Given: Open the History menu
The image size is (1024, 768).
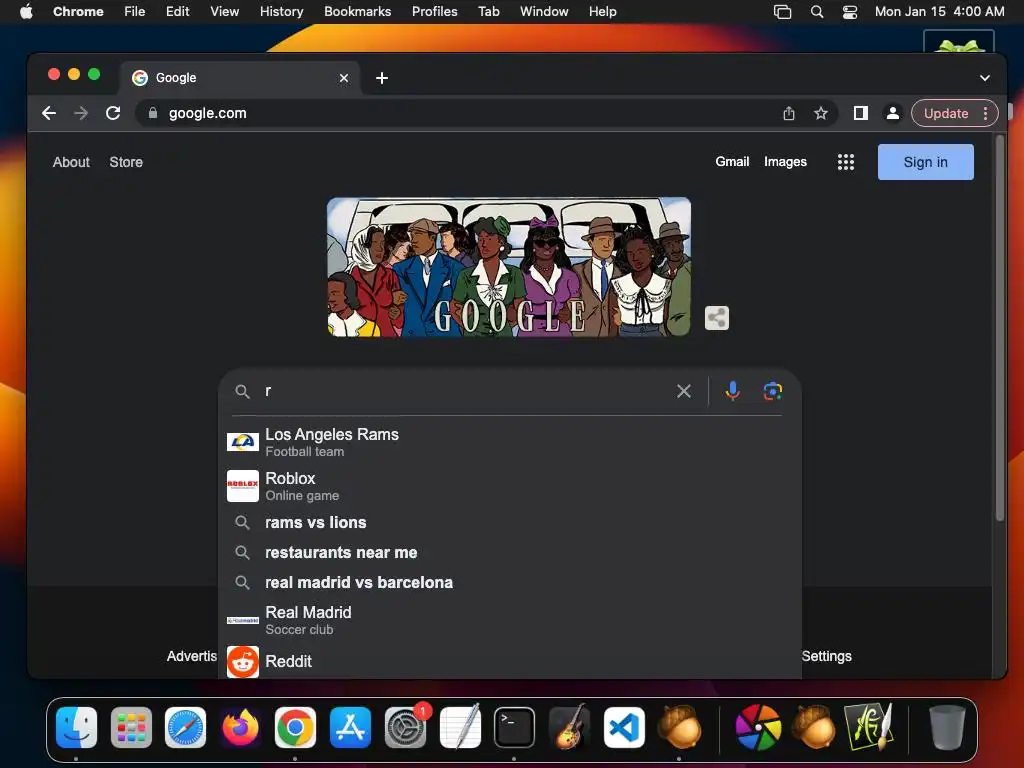Looking at the screenshot, I should pyautogui.click(x=281, y=12).
